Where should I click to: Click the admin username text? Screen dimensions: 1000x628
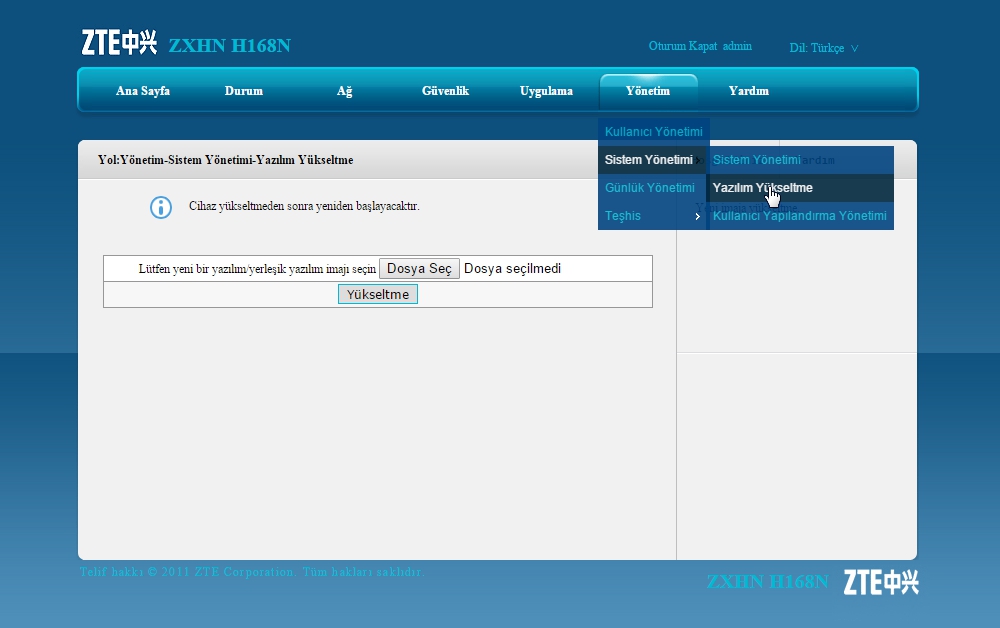point(737,46)
